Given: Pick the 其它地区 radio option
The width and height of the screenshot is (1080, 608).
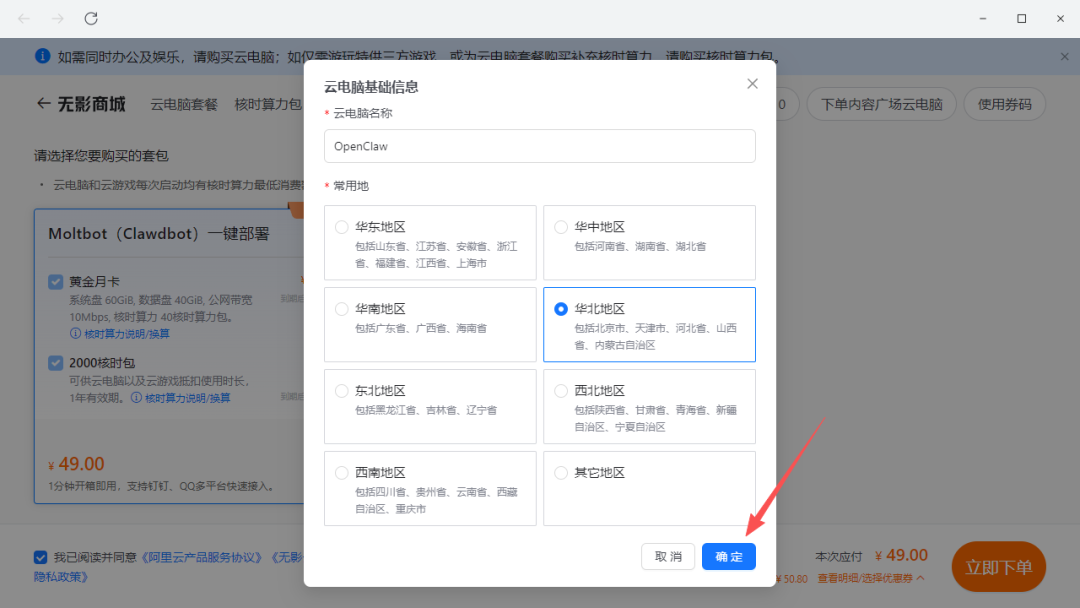Looking at the screenshot, I should (561, 473).
